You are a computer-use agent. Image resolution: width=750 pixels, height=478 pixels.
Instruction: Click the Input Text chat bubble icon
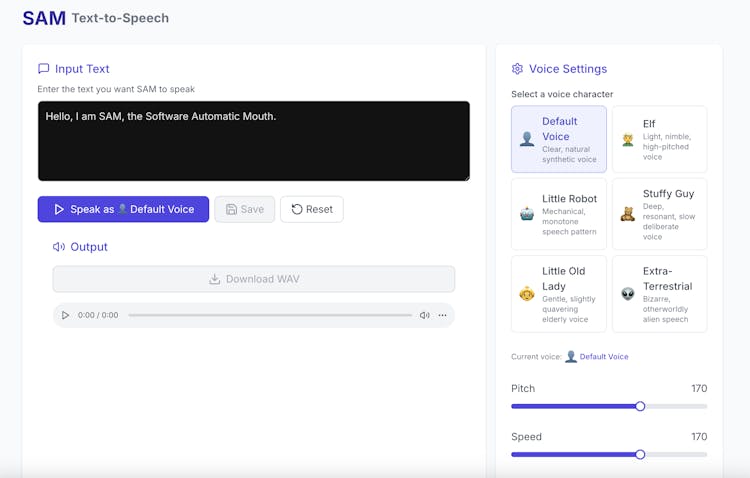click(43, 69)
